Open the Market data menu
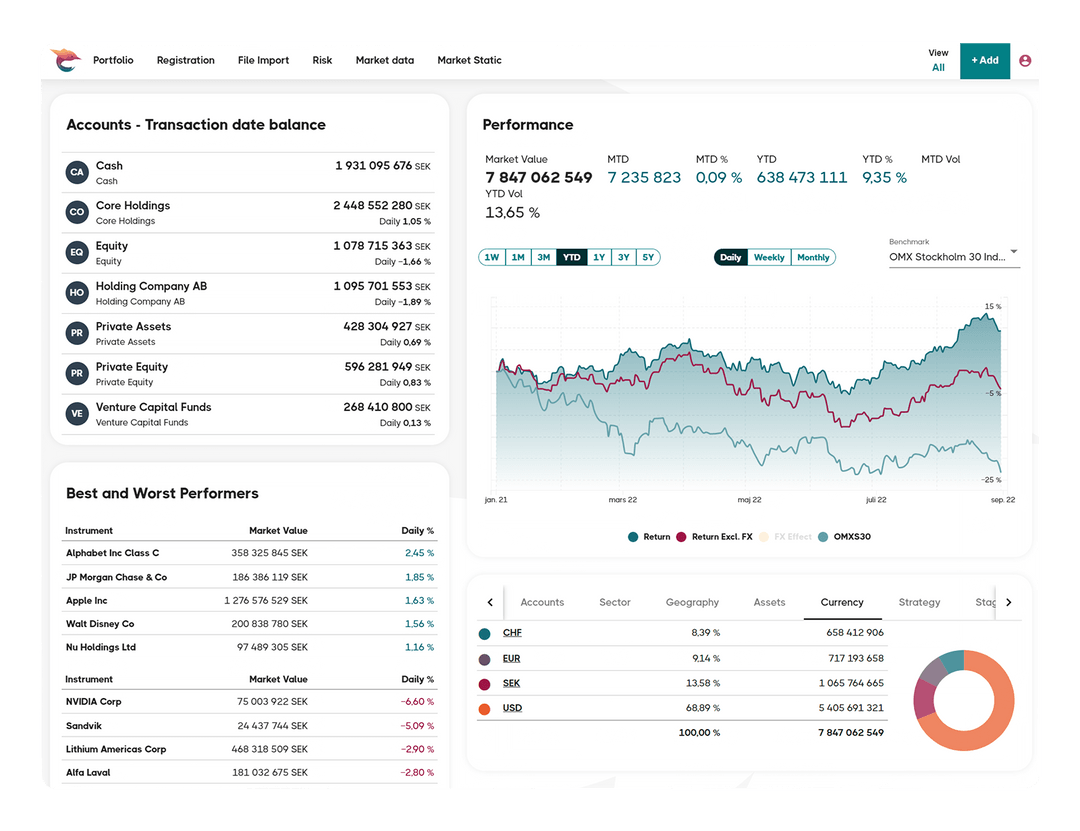The width and height of the screenshot is (1080, 831). (x=385, y=60)
